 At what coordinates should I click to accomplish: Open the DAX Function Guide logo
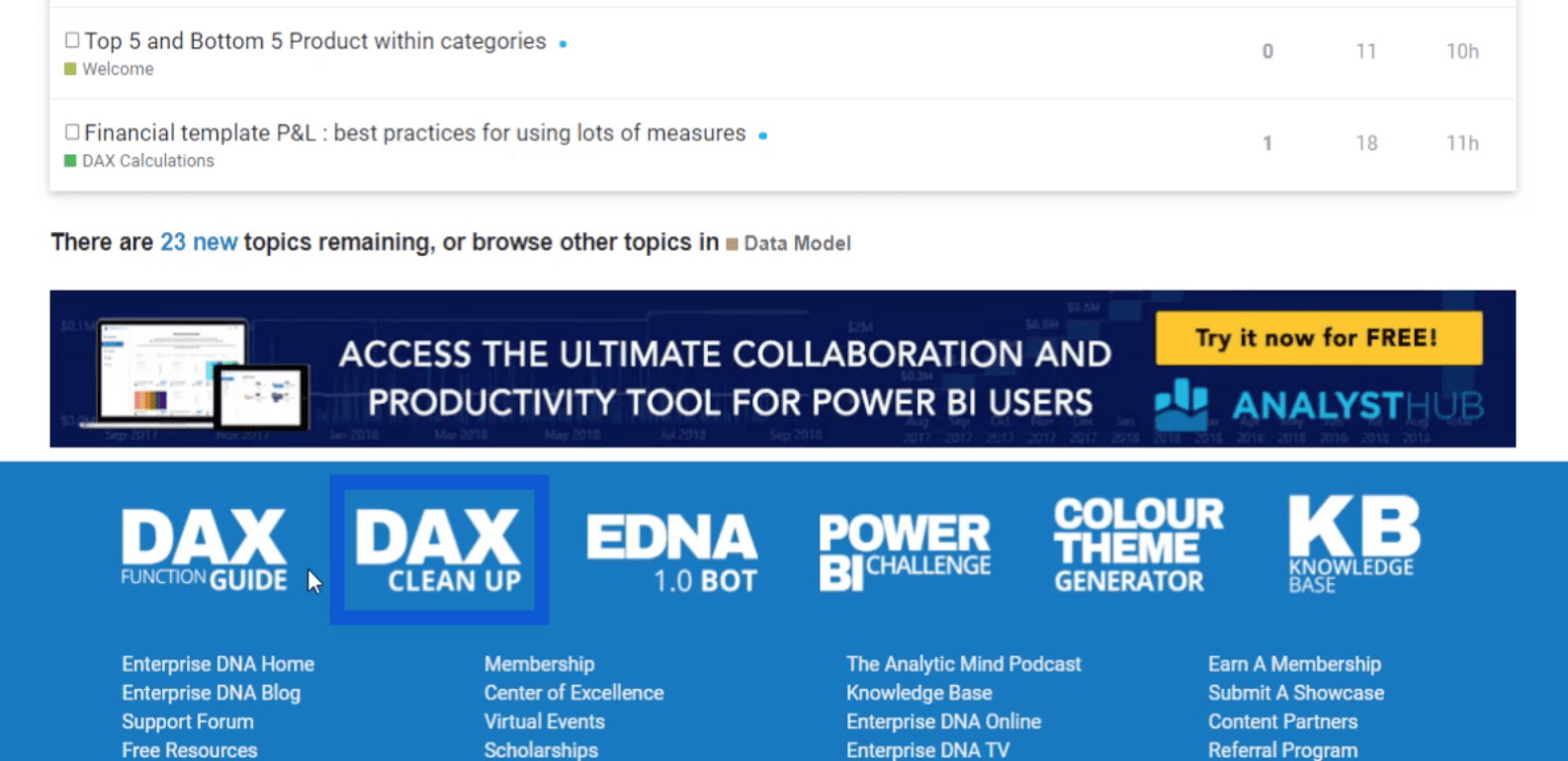[x=205, y=550]
